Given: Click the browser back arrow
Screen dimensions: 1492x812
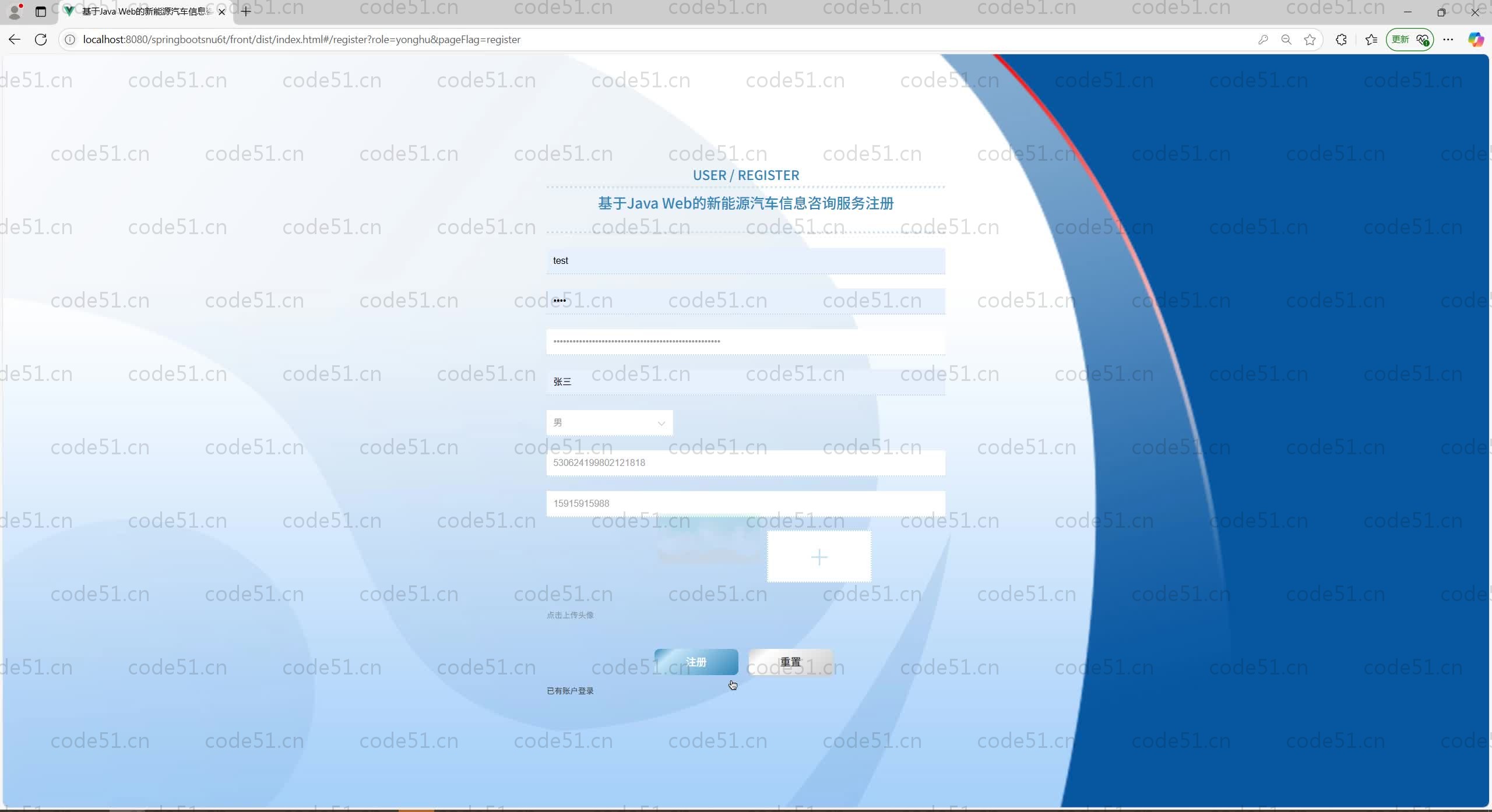Looking at the screenshot, I should (15, 40).
